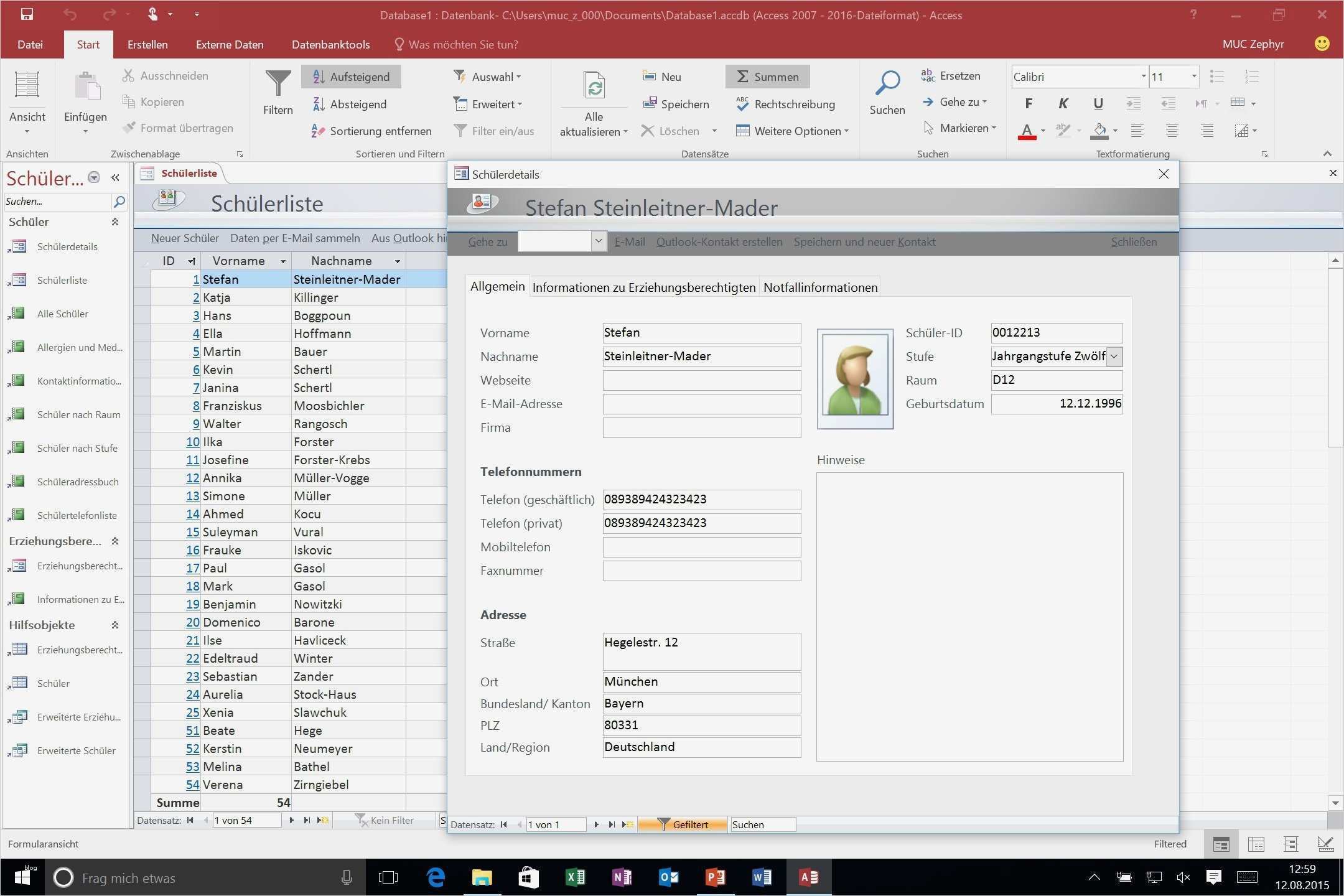The height and width of the screenshot is (896, 1344).
Task: Click the Suchen magnifier in ribbon
Action: pyautogui.click(x=887, y=83)
